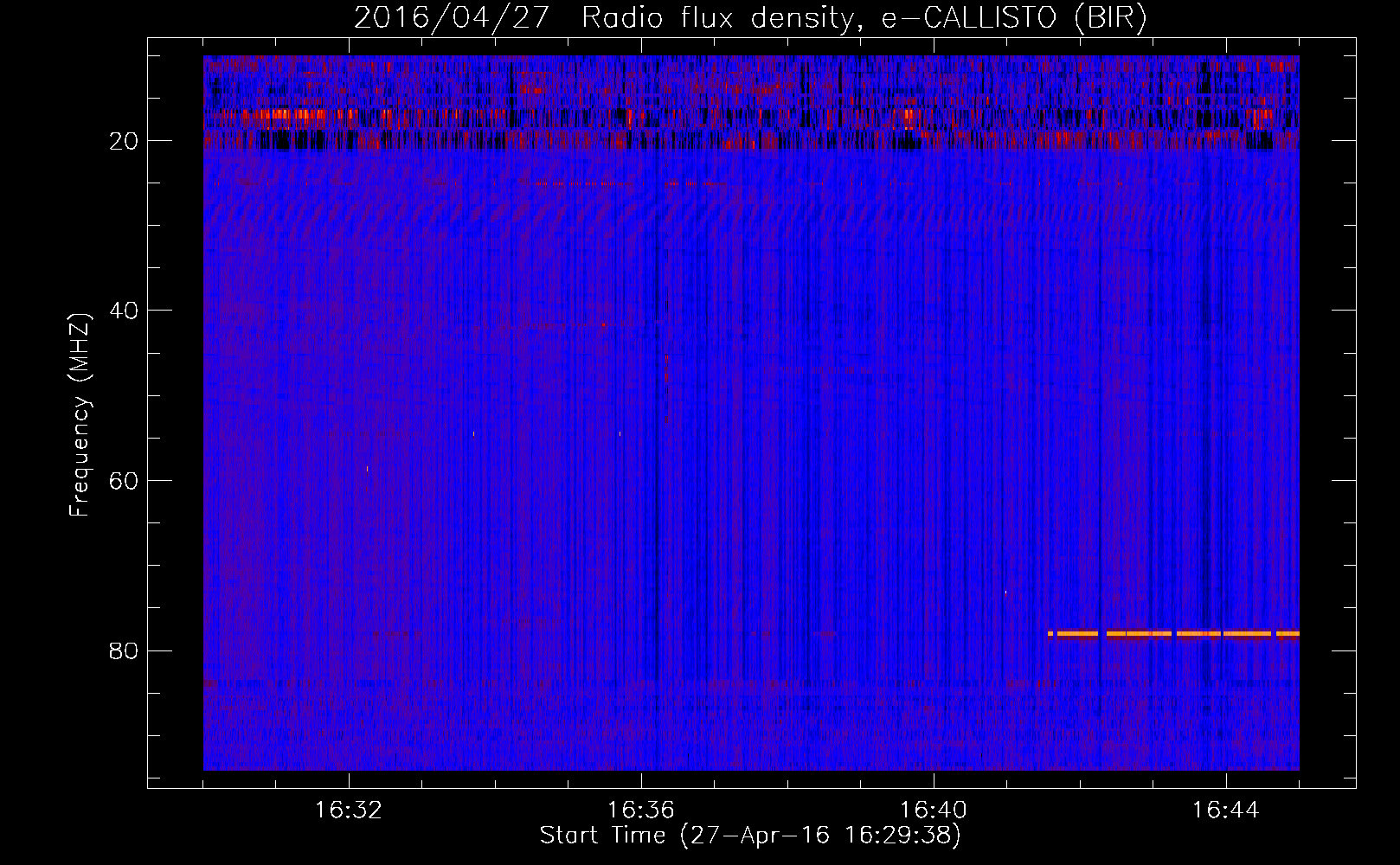Click the 'Start Time (27-Apr-16 16:29:38)' axis label
Screen dimensions: 1400x865
coord(750,836)
